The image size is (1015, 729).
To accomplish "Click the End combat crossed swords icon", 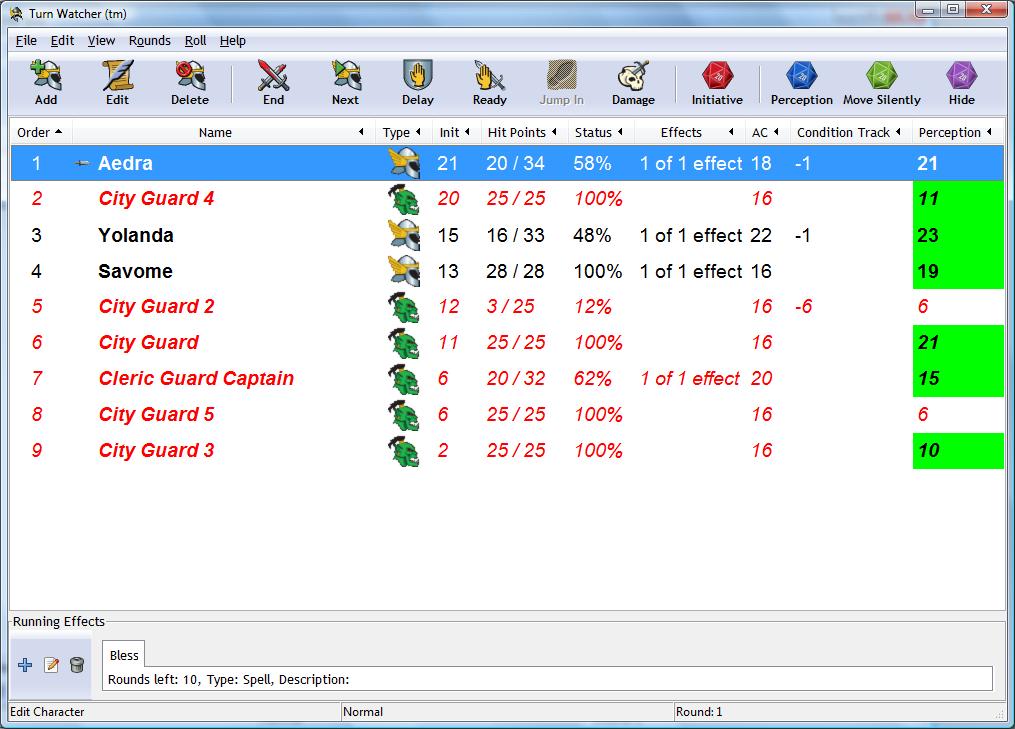I will [273, 76].
